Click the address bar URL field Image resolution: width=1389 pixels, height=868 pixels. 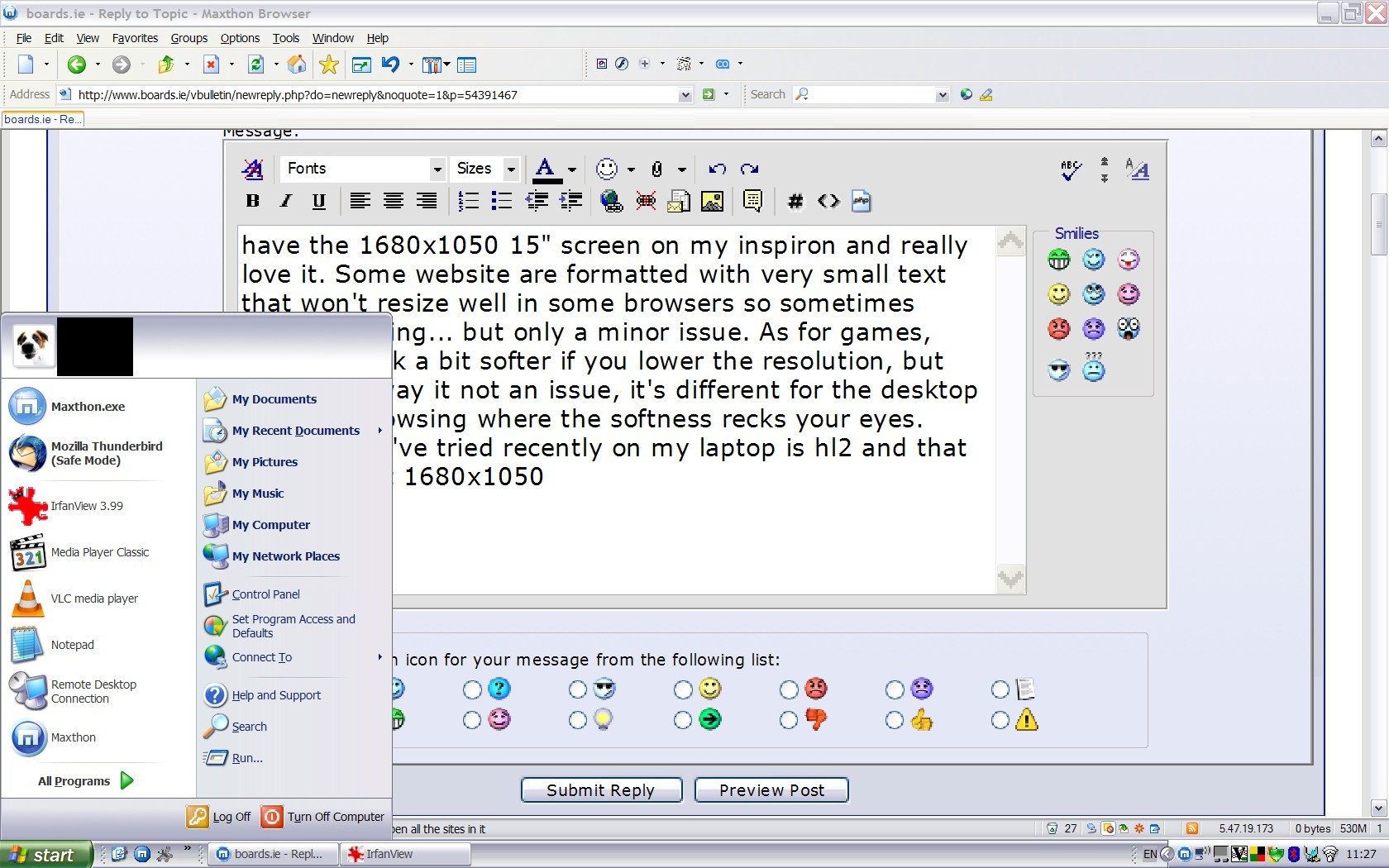[x=376, y=95]
